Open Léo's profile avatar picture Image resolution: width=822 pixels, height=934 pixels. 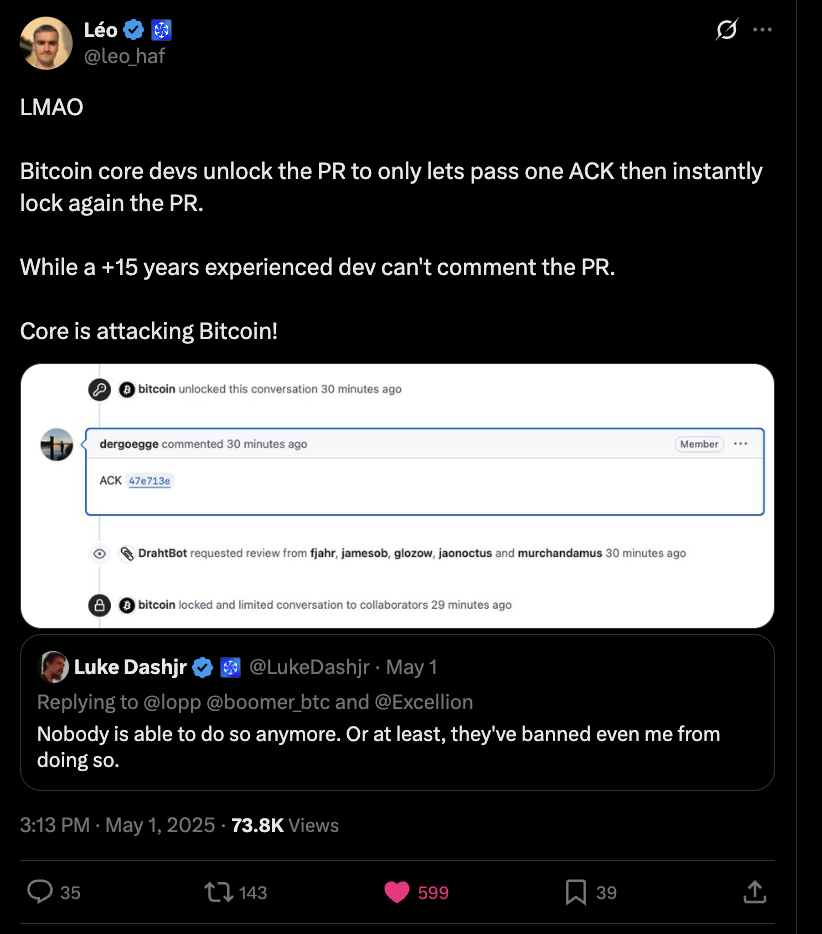tap(46, 43)
